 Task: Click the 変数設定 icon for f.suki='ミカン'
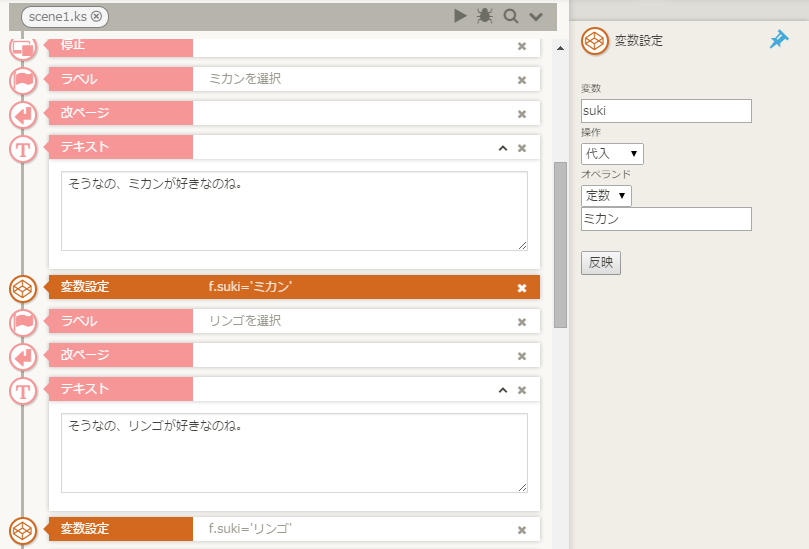click(23, 288)
